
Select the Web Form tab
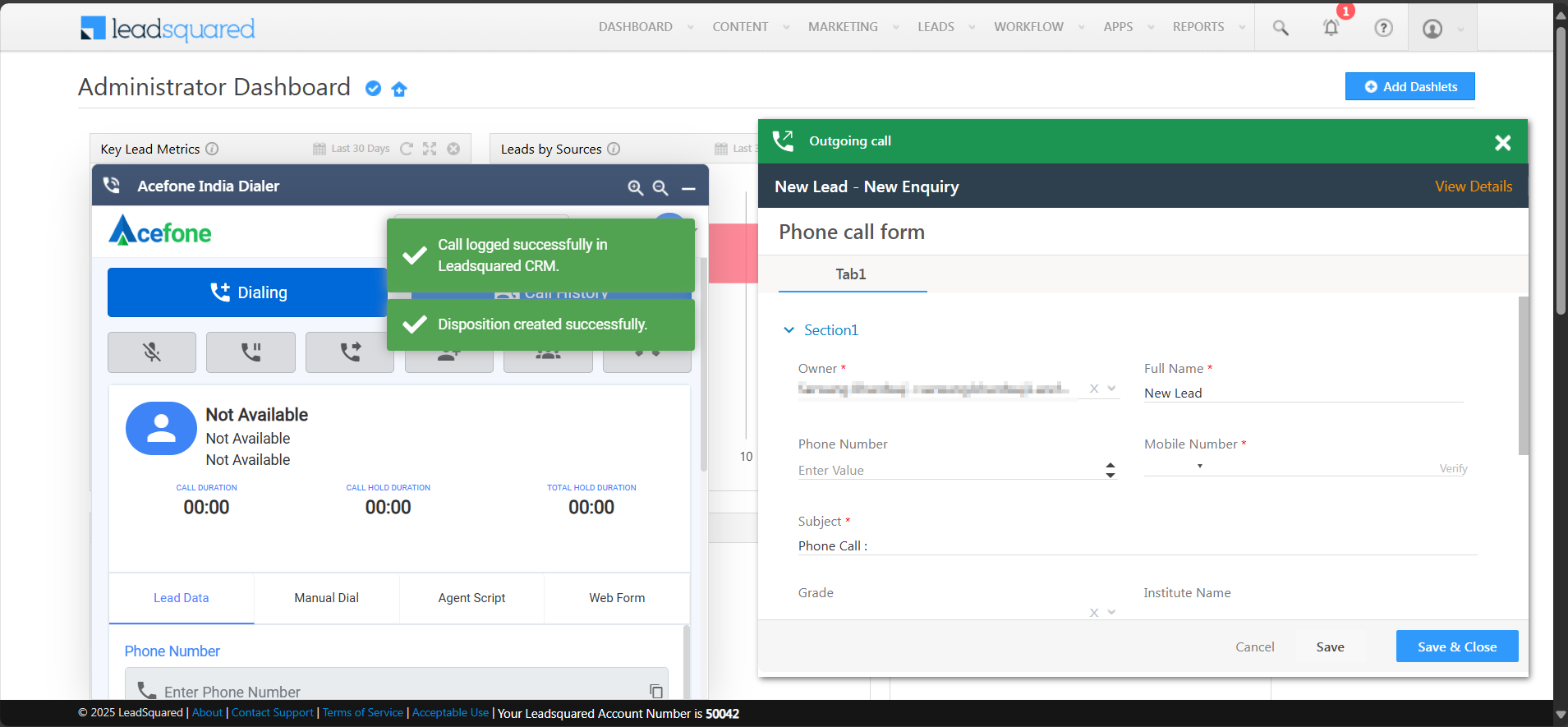[x=617, y=598]
